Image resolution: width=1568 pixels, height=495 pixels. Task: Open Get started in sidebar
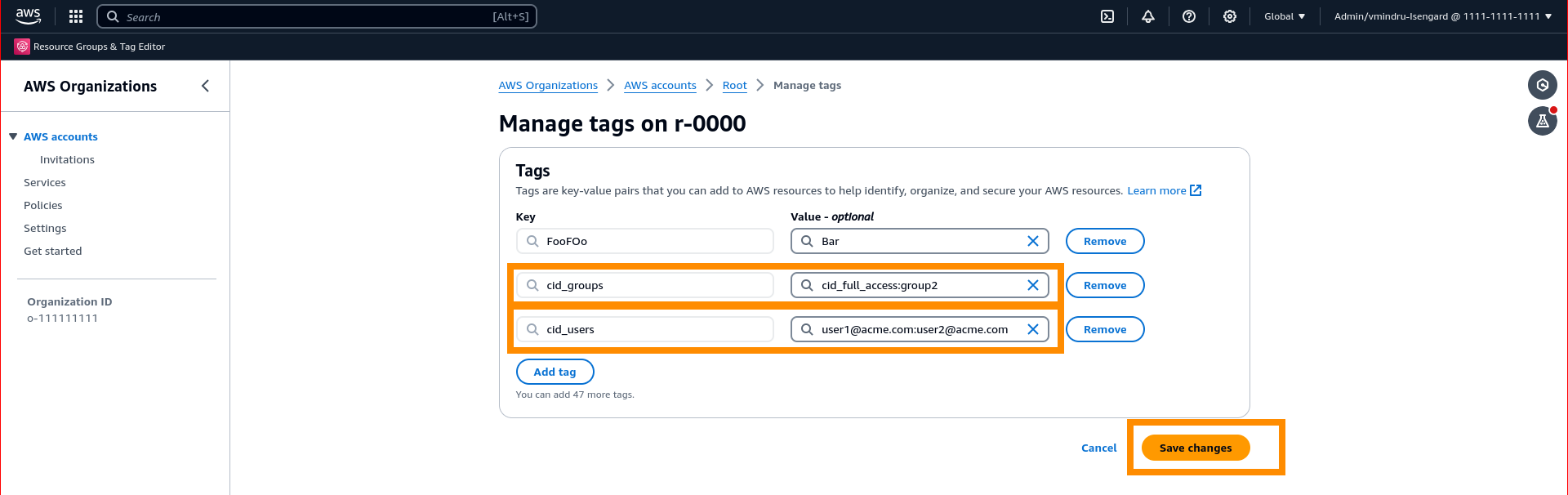[x=53, y=251]
